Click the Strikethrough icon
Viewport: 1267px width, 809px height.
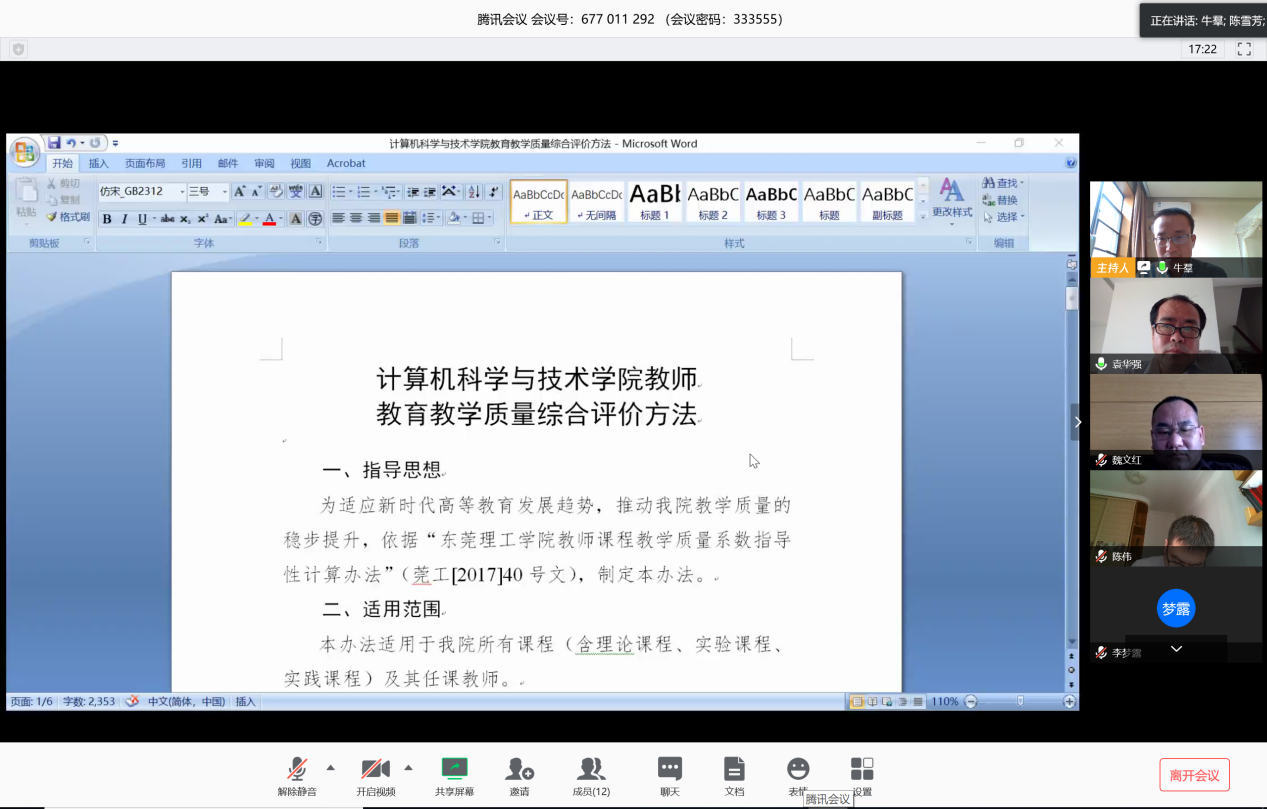[x=168, y=218]
